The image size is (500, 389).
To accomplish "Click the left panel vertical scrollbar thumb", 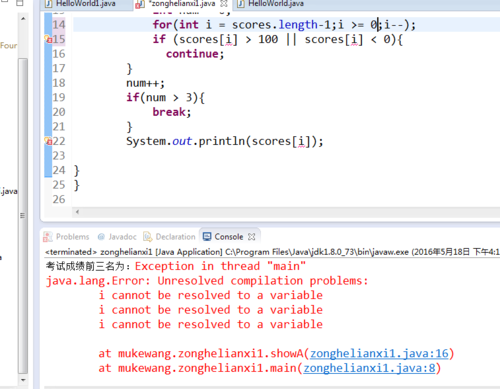I will coord(23,216).
